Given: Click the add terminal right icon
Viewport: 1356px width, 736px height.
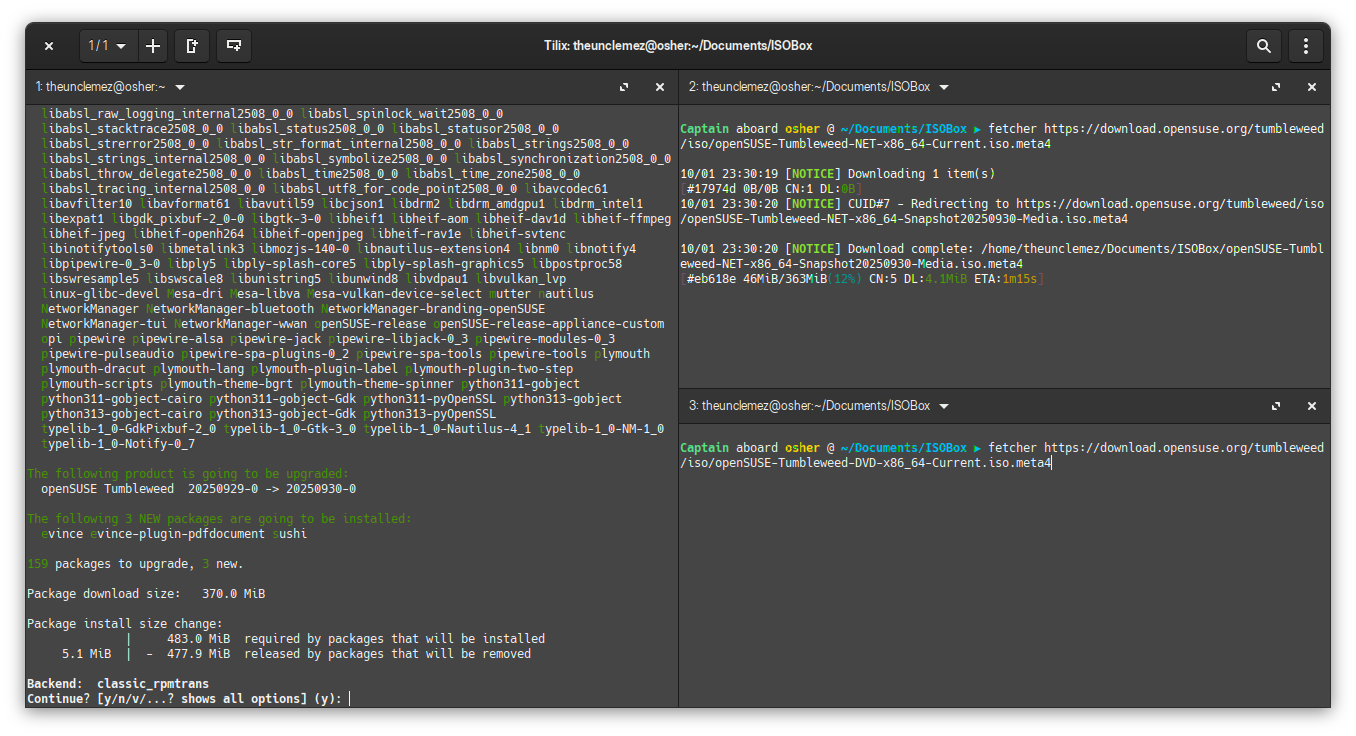Looking at the screenshot, I should [192, 46].
